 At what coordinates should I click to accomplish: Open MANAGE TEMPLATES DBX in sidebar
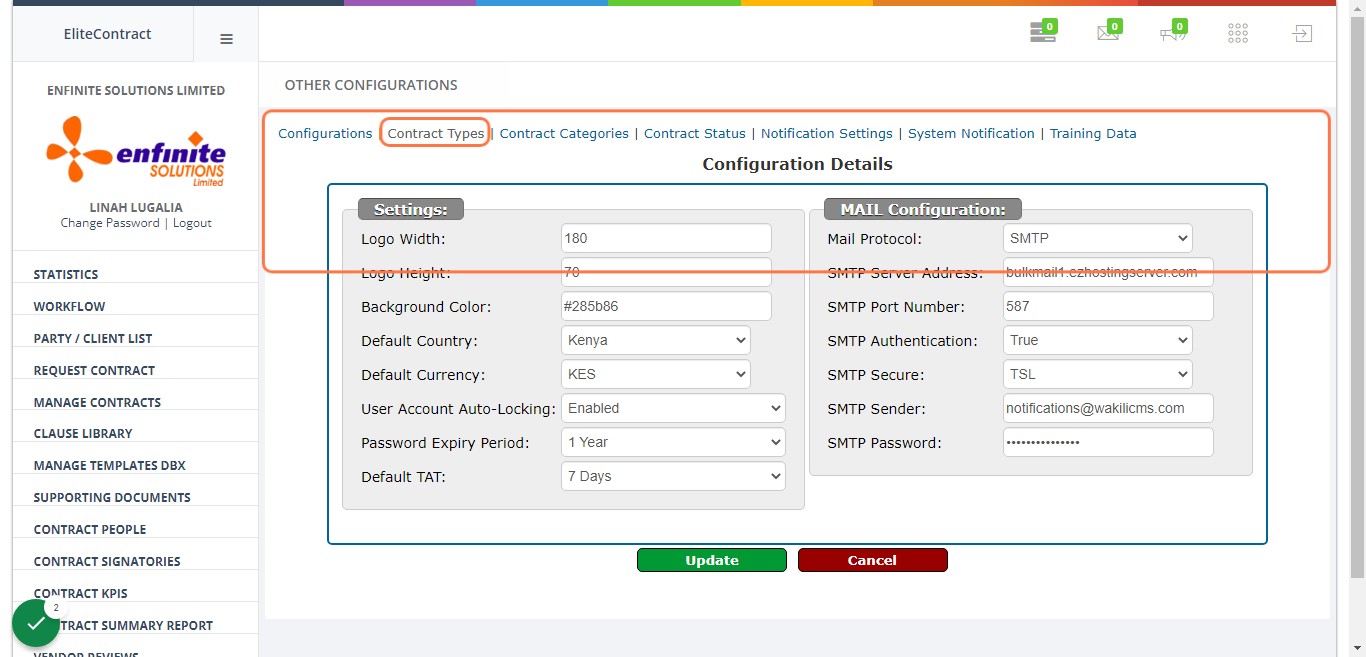110,465
